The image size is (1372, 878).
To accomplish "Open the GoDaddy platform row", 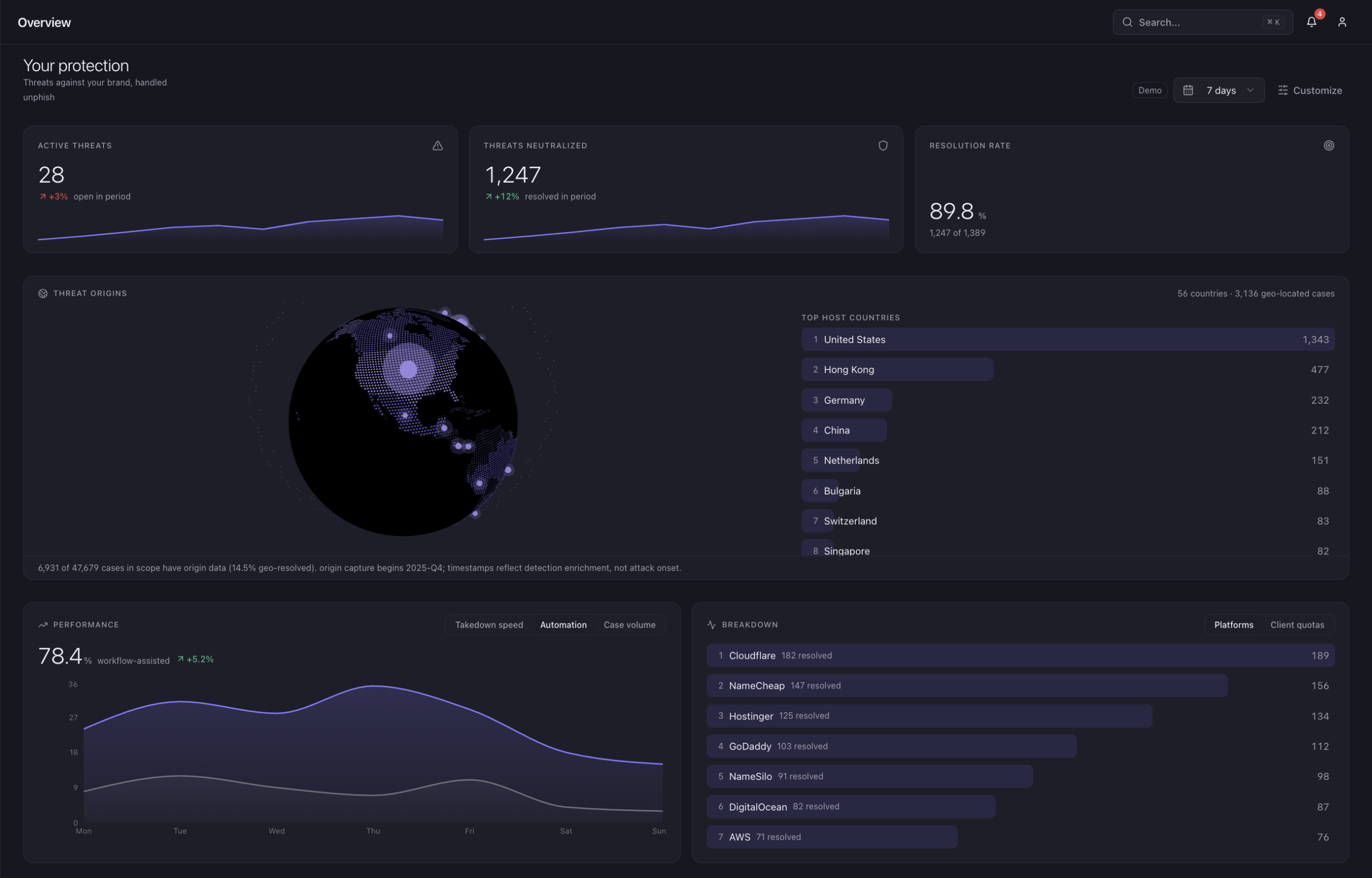I will [x=1020, y=746].
